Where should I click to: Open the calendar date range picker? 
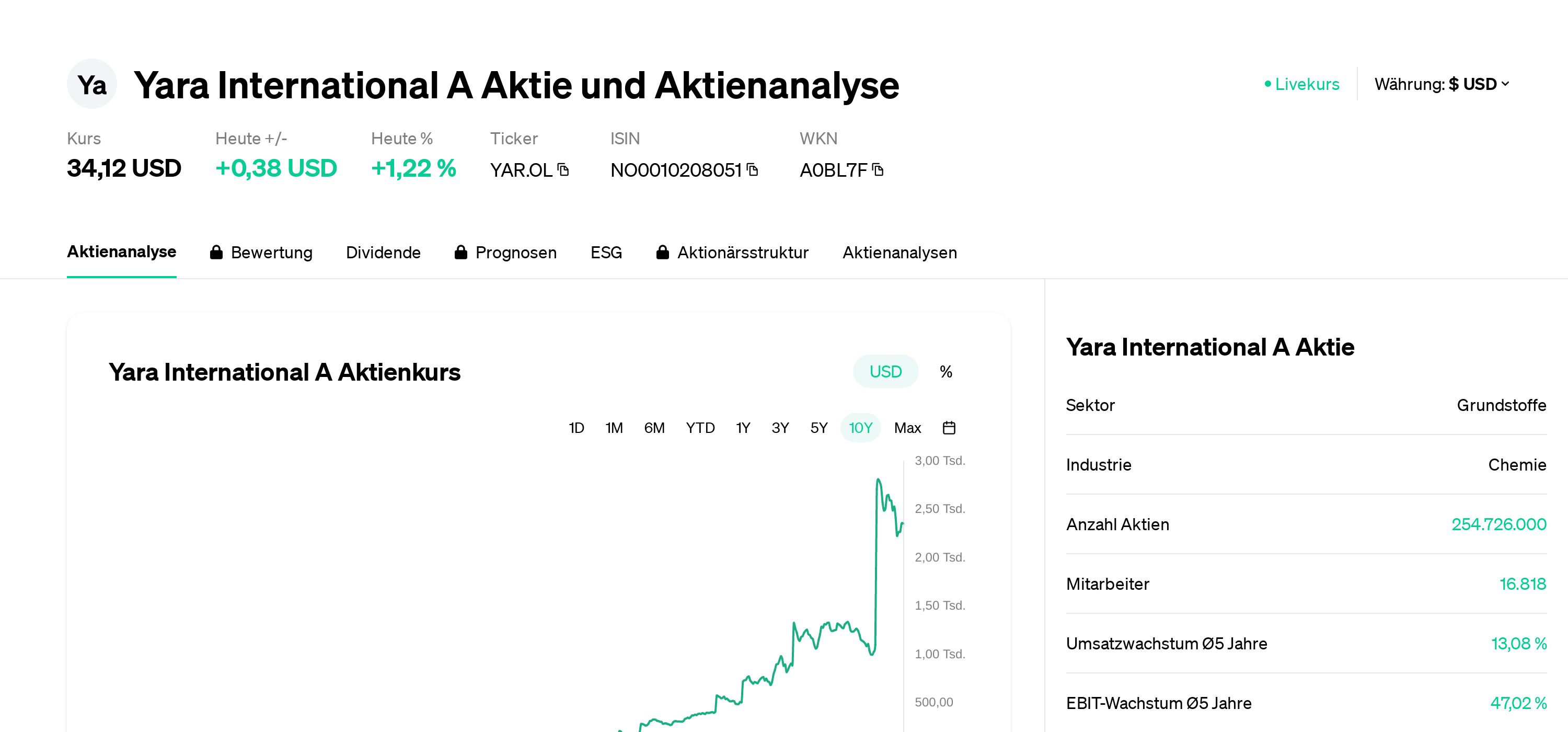[949, 428]
